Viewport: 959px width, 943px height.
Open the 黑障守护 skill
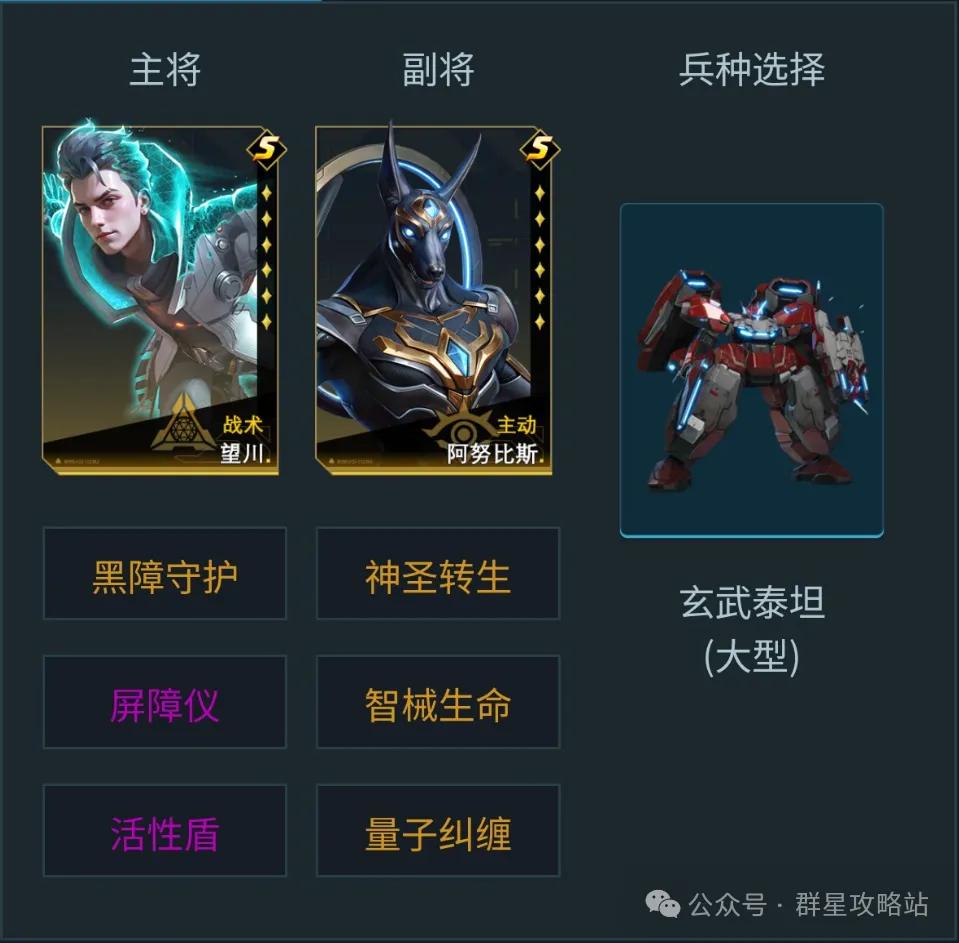click(165, 573)
